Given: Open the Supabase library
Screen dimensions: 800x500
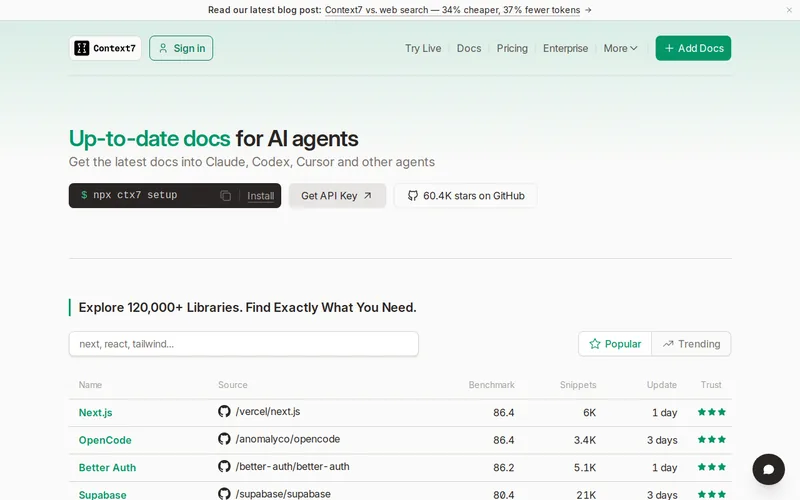Looking at the screenshot, I should pyautogui.click(x=103, y=494).
